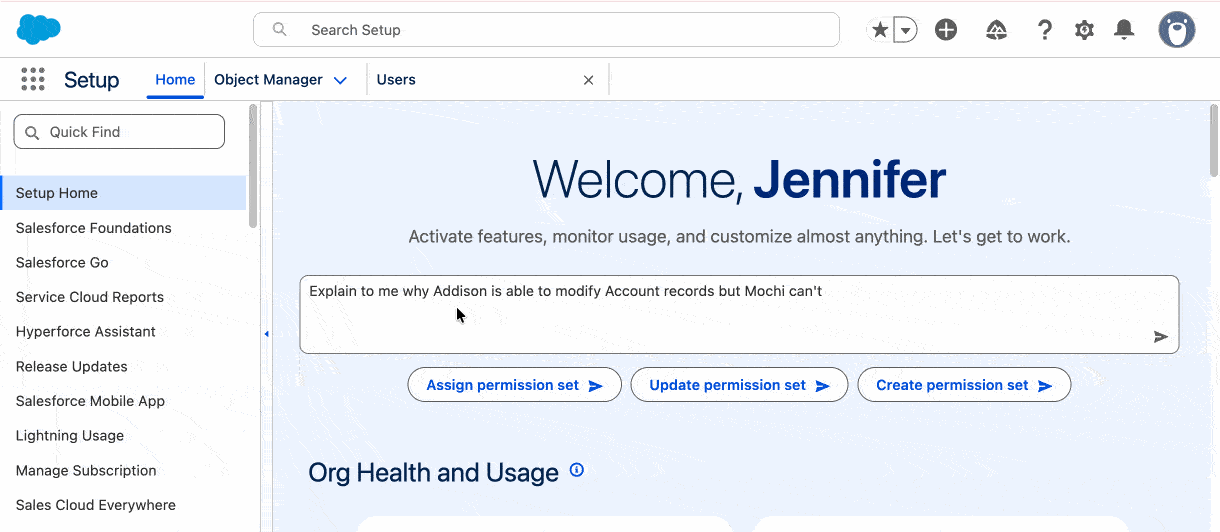This screenshot has height=532, width=1220.
Task: Open the App Launcher grid icon
Action: (x=33, y=80)
